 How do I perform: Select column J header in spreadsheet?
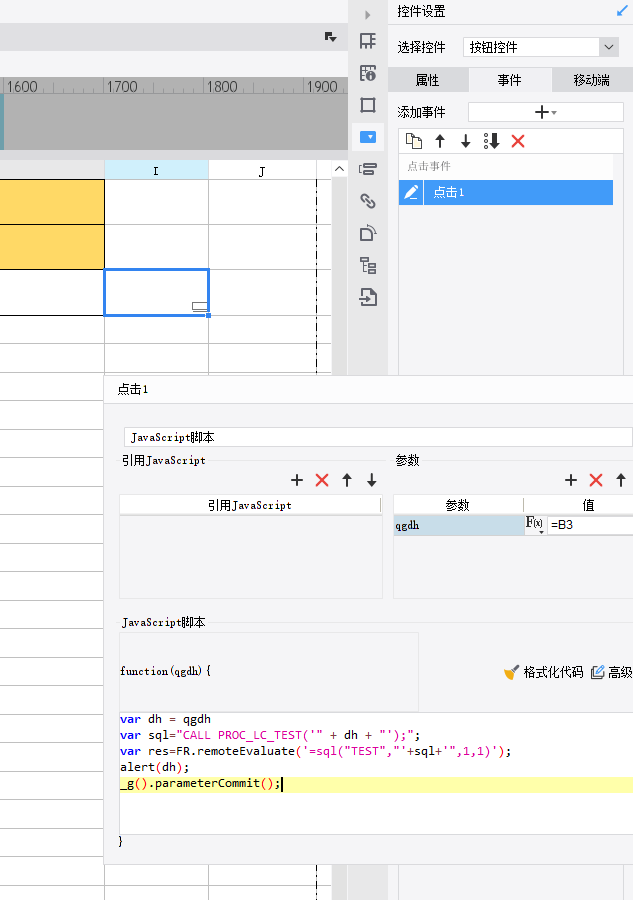coord(262,170)
